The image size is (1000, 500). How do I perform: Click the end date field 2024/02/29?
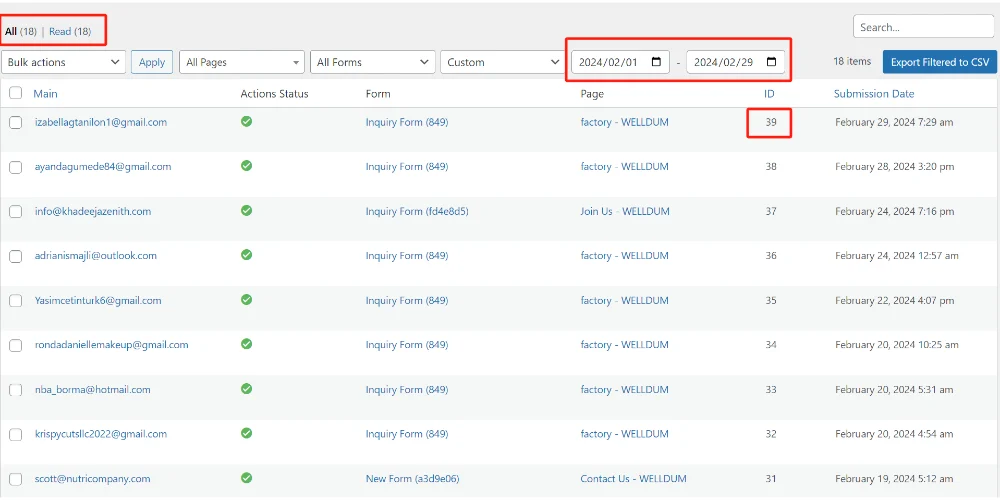click(x=735, y=62)
